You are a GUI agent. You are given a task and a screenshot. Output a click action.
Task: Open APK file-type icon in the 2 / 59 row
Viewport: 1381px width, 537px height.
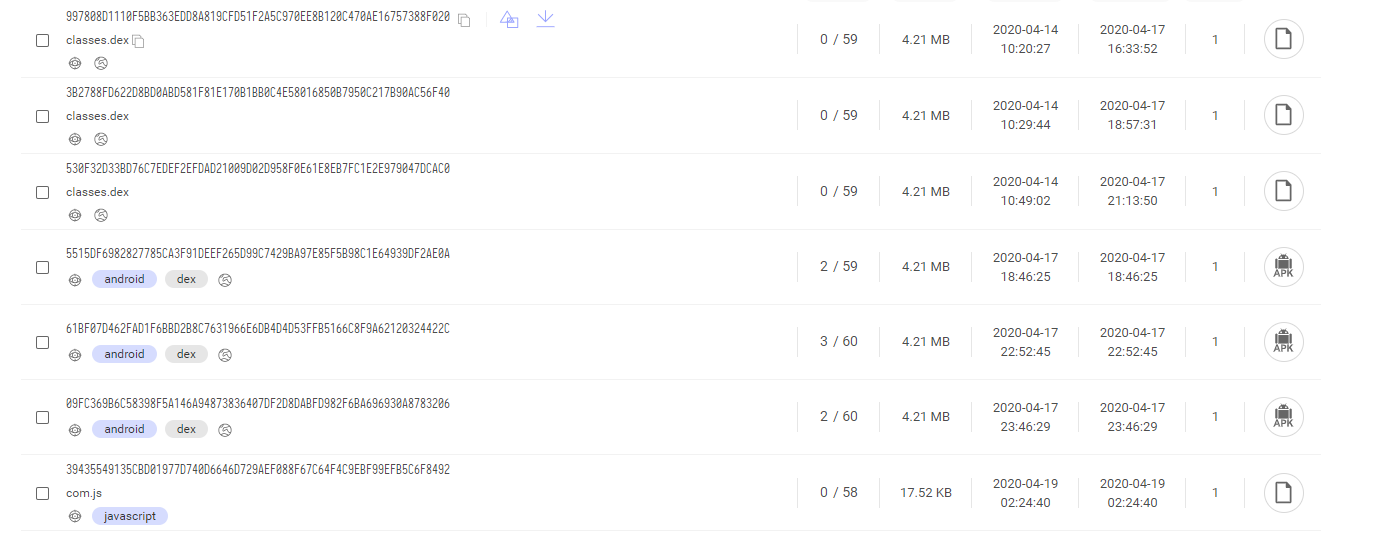point(1284,267)
